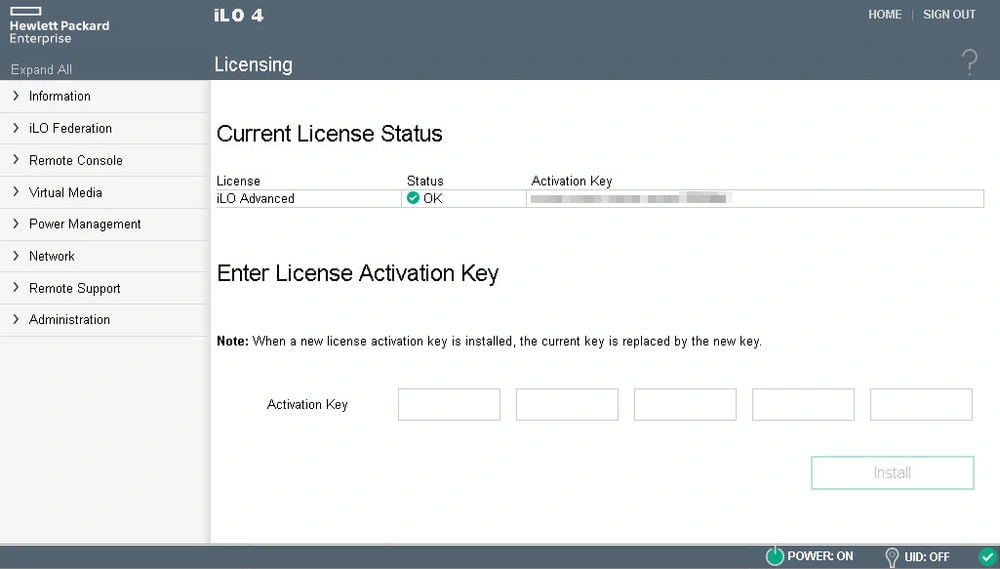Open the Power Management section
The image size is (1000, 569).
84,224
